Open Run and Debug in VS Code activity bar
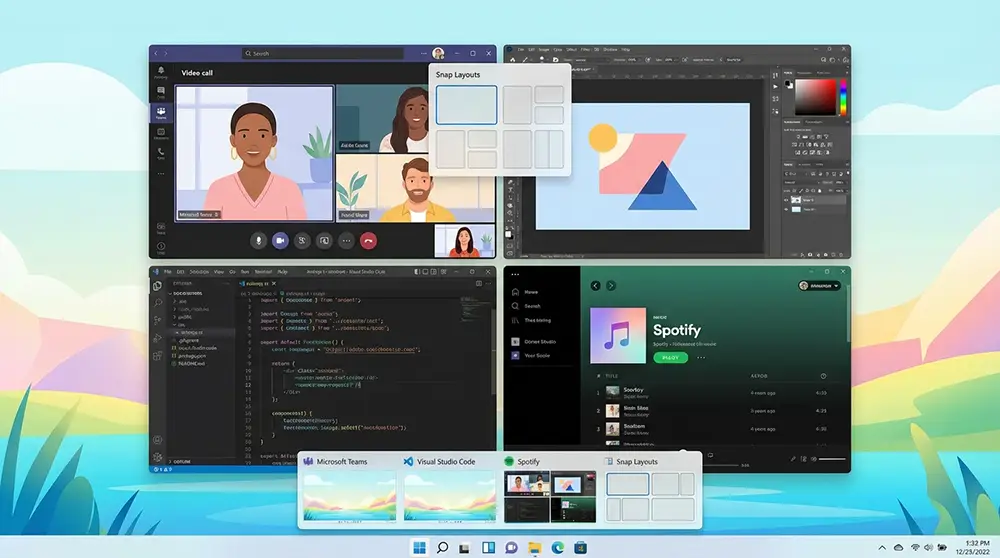1000x558 pixels. point(158,338)
